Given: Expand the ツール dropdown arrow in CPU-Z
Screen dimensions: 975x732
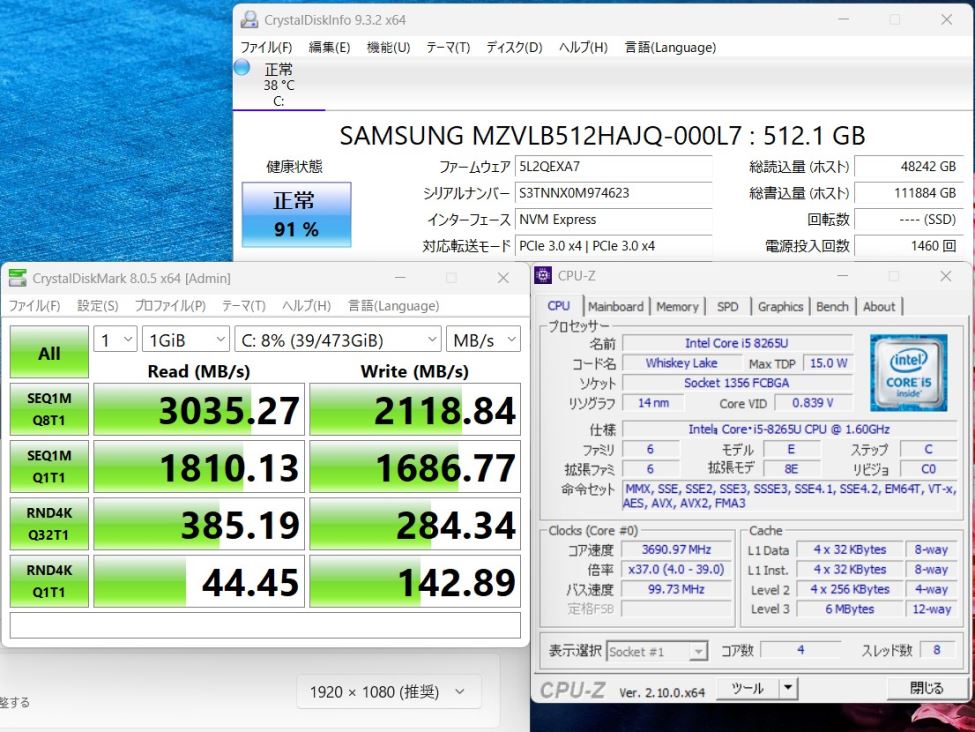Looking at the screenshot, I should (x=788, y=688).
